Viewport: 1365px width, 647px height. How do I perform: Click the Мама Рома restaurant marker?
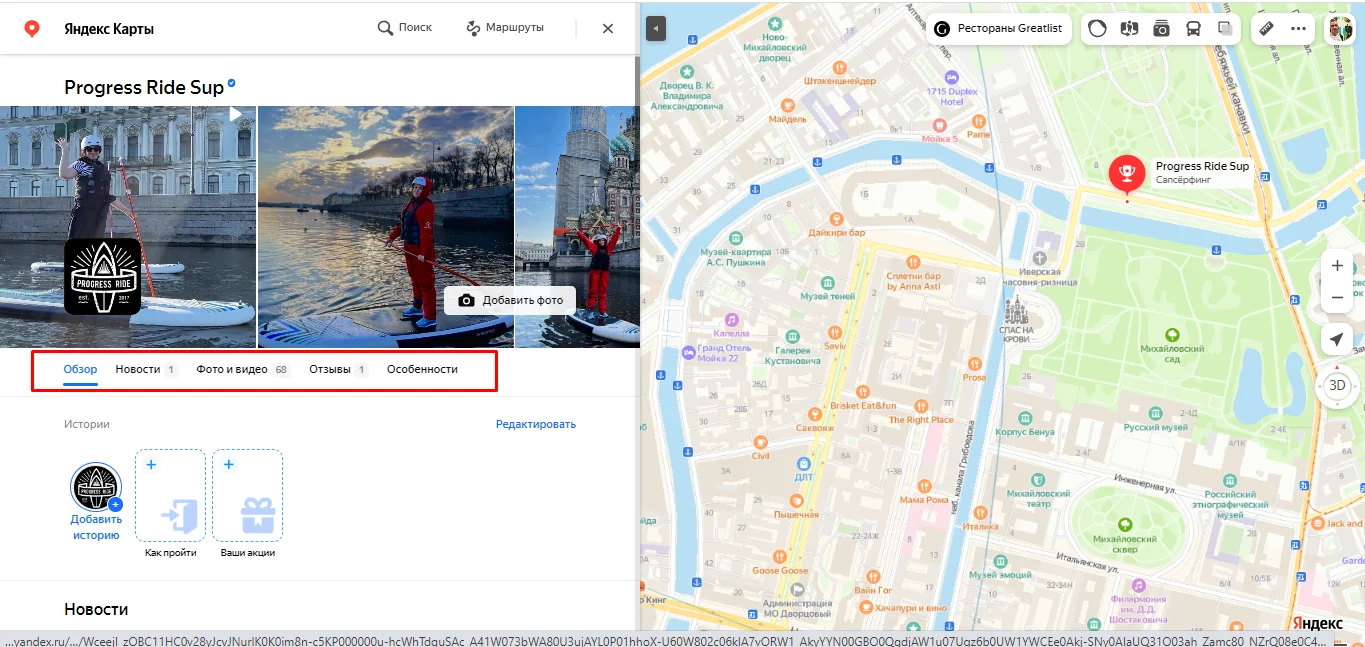tap(923, 484)
